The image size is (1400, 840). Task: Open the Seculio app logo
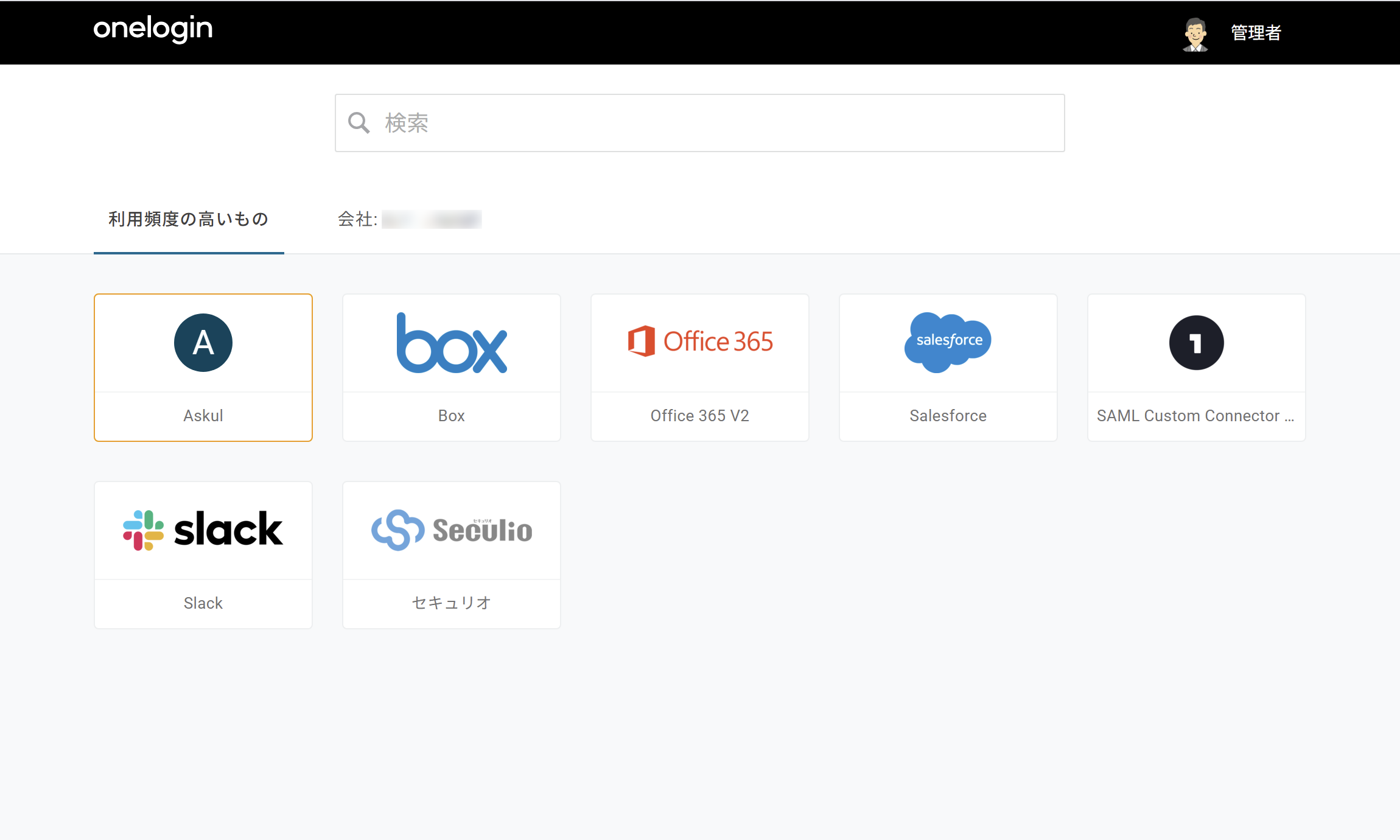(x=452, y=530)
